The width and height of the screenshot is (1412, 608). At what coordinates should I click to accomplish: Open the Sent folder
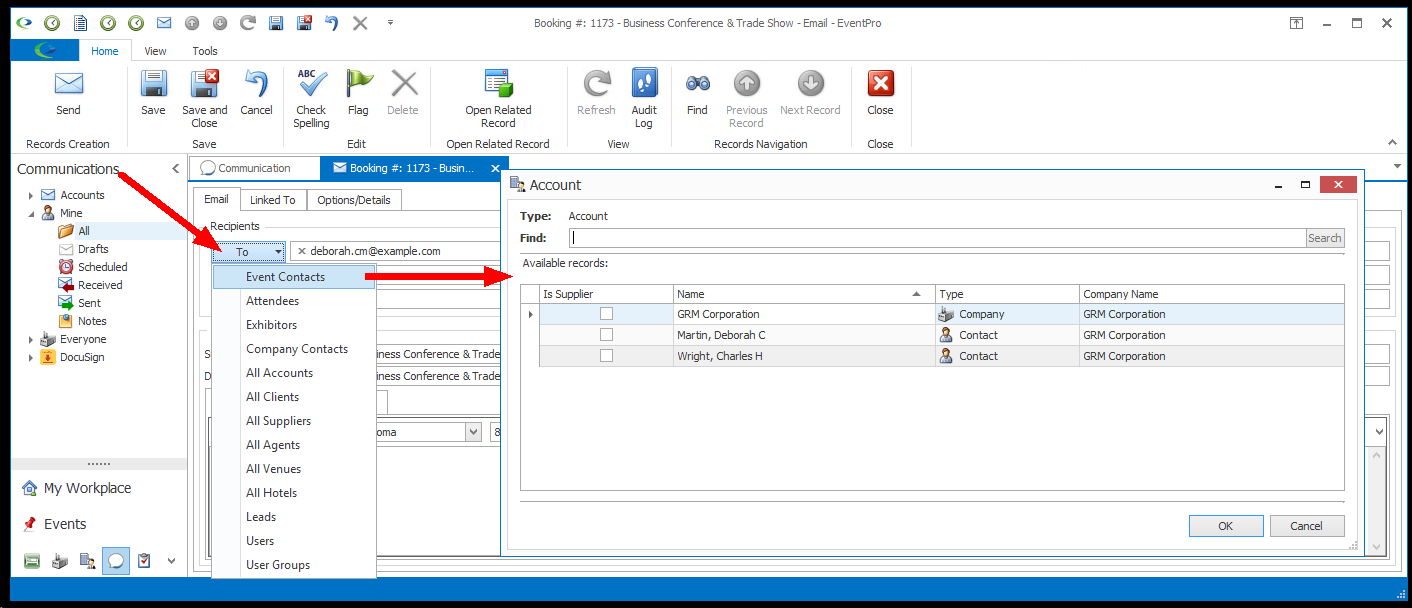click(89, 303)
